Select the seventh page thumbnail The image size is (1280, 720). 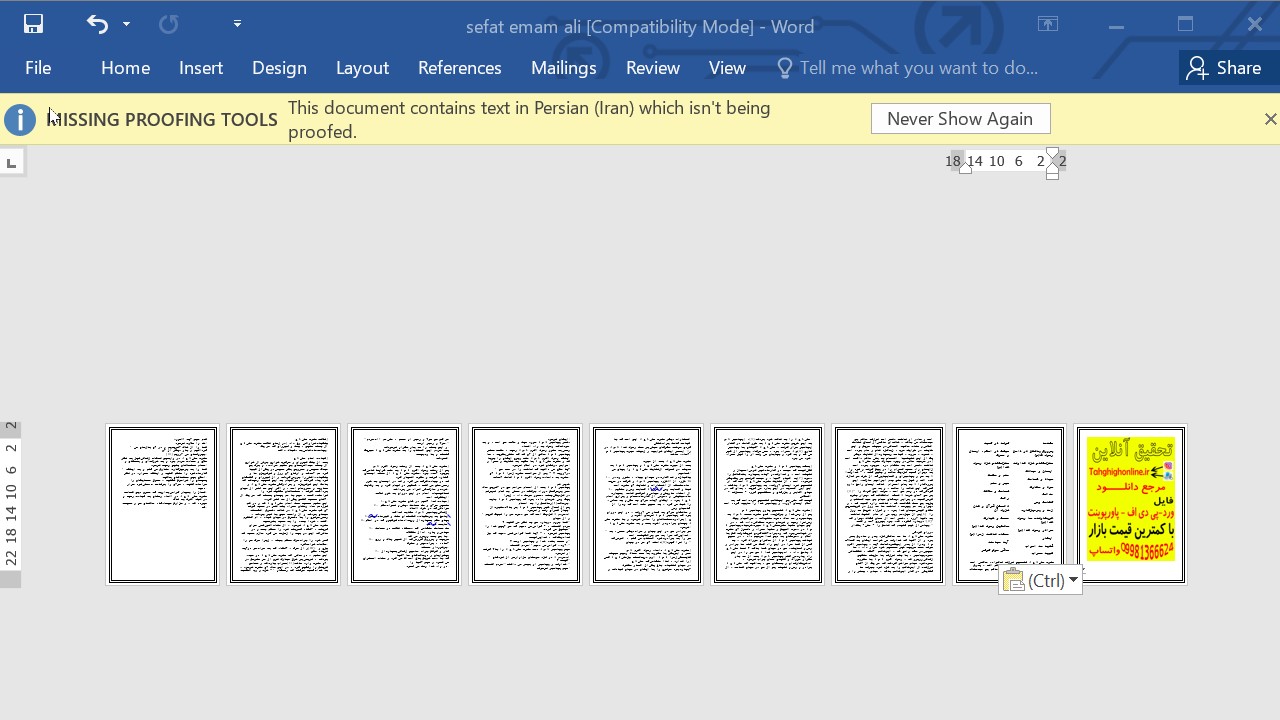click(889, 505)
